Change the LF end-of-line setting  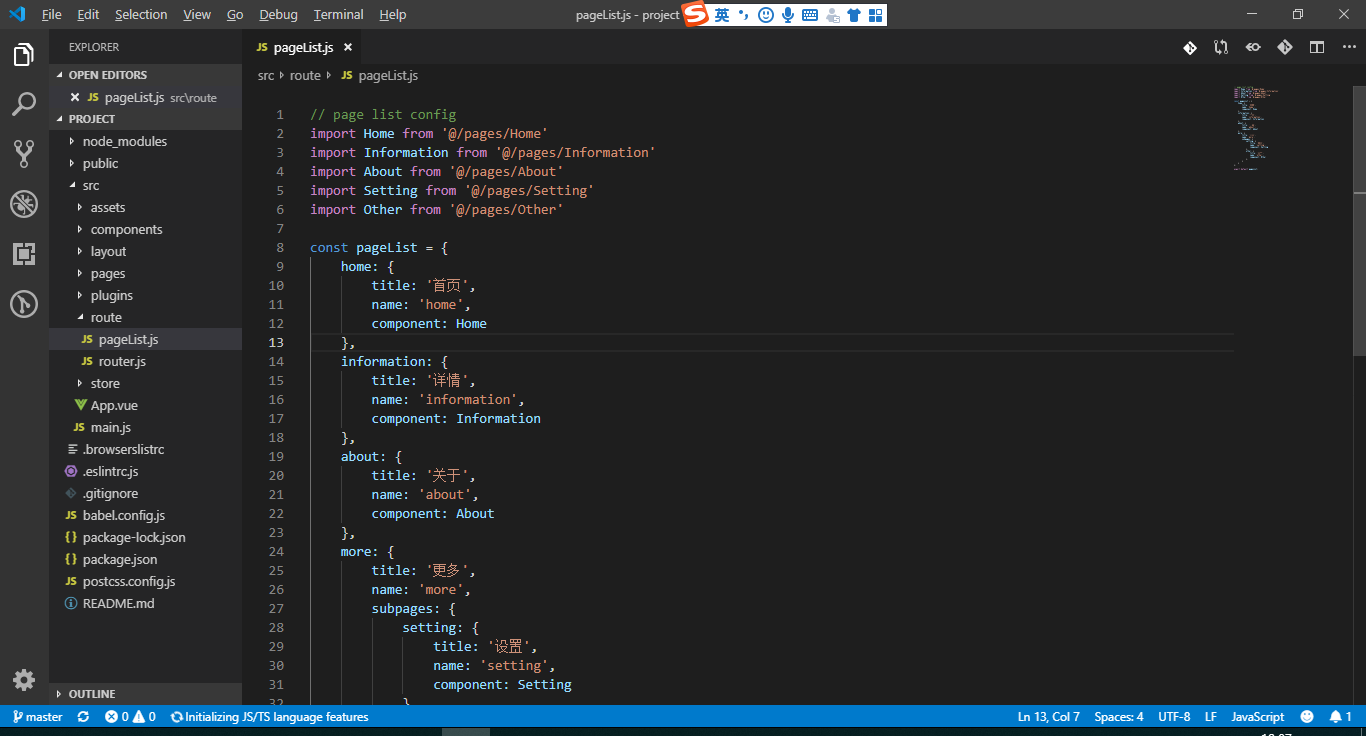(1211, 717)
